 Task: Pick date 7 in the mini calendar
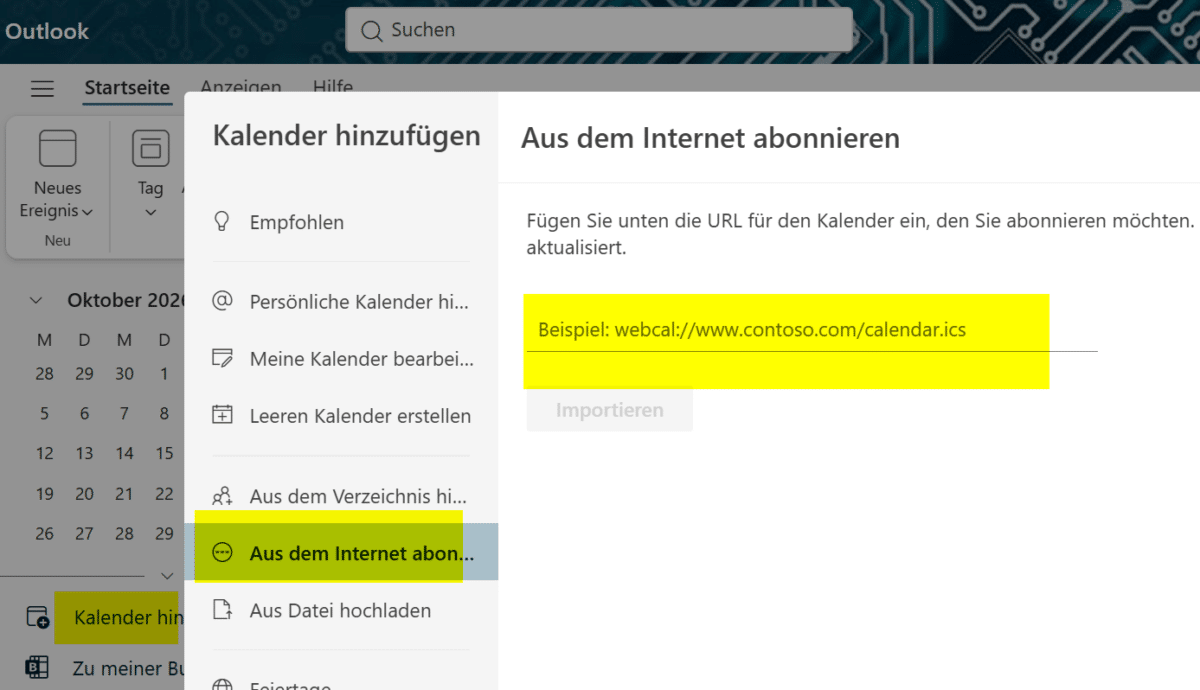(124, 413)
